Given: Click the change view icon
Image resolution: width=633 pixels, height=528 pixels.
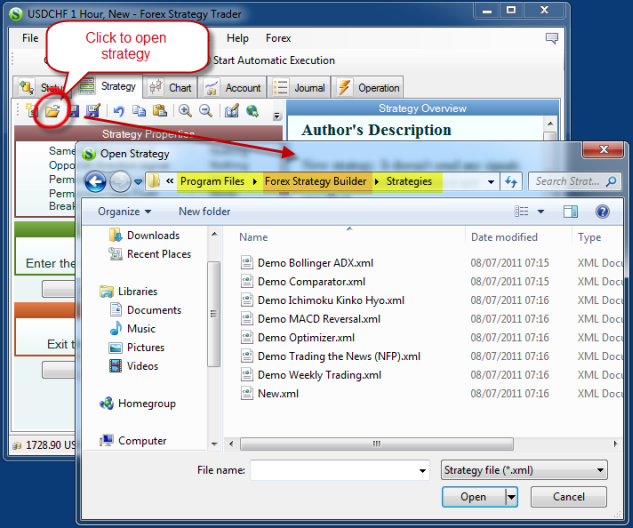Looking at the screenshot, I should [x=521, y=212].
